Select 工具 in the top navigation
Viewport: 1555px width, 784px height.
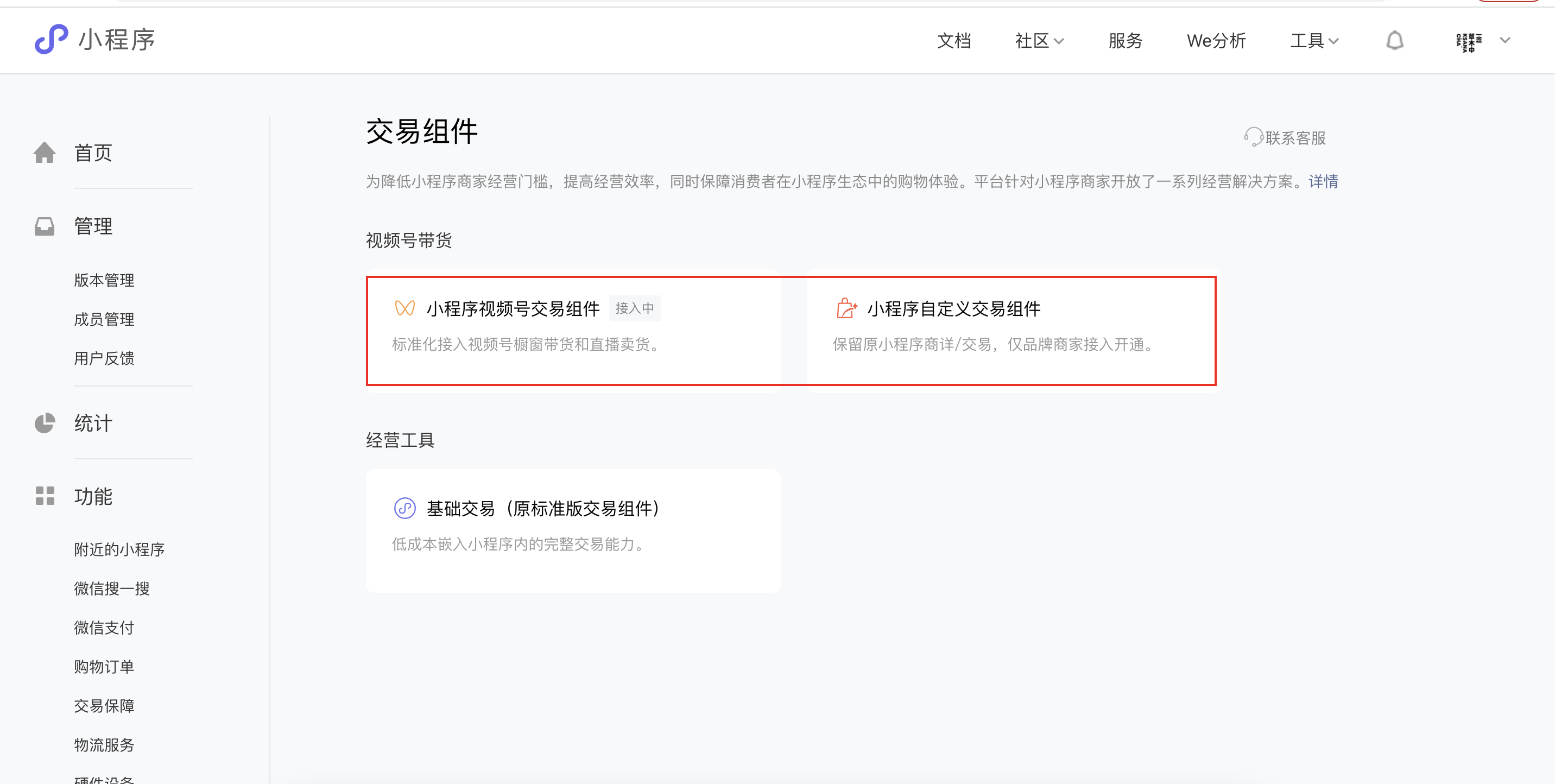(1307, 41)
